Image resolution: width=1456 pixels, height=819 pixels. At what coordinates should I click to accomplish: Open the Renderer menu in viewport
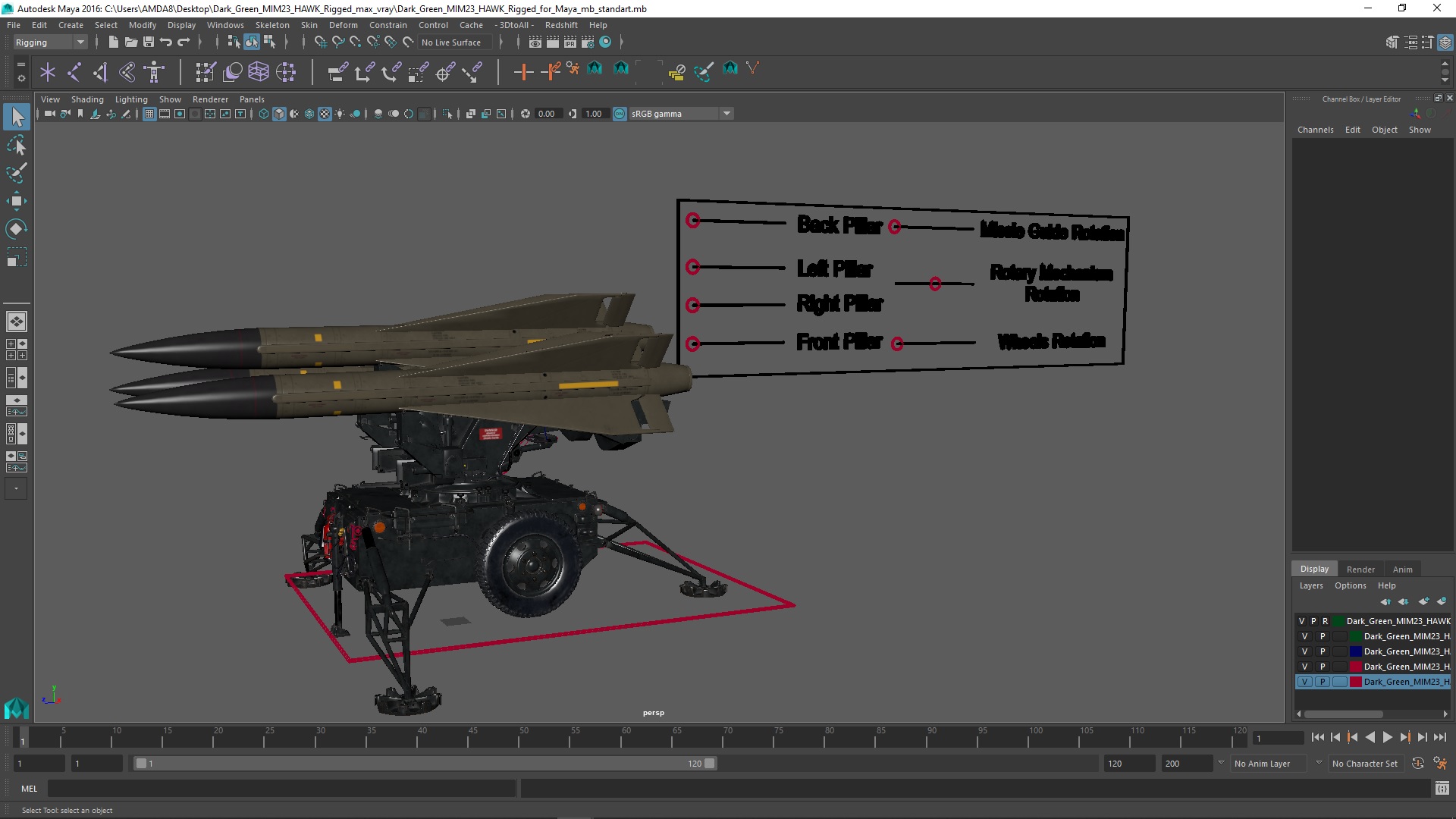tap(209, 98)
